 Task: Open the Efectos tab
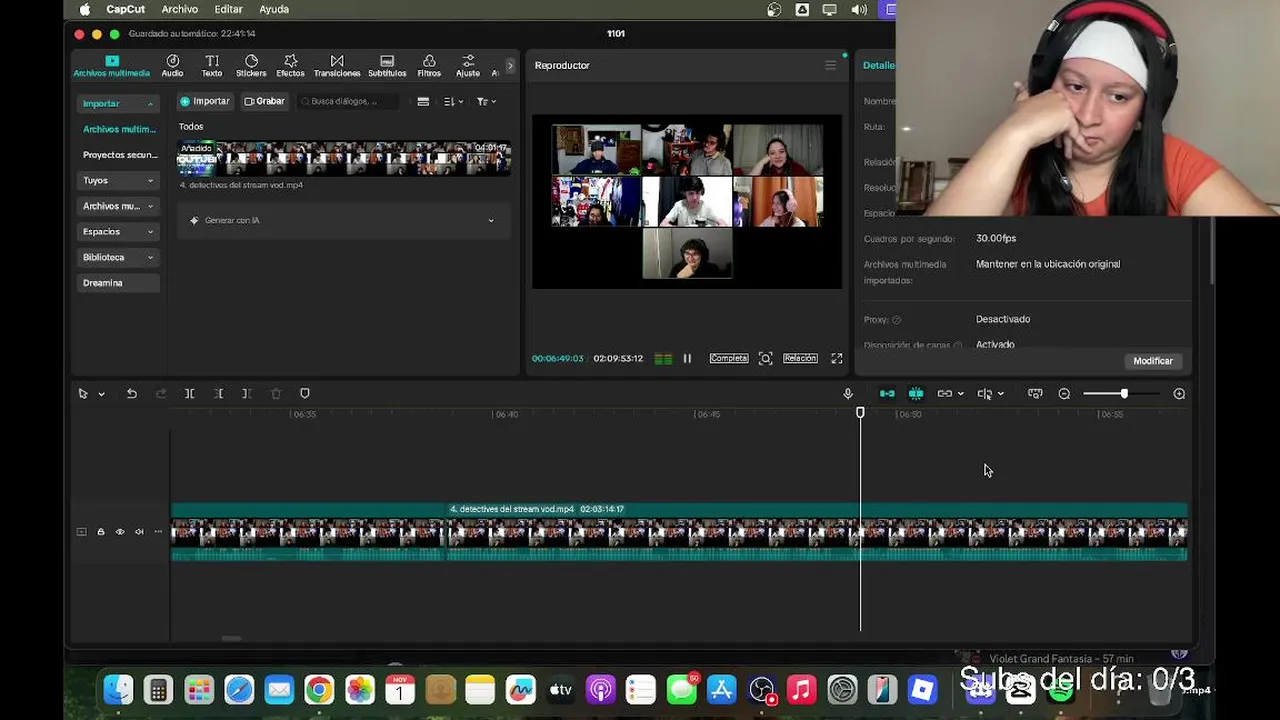point(290,66)
